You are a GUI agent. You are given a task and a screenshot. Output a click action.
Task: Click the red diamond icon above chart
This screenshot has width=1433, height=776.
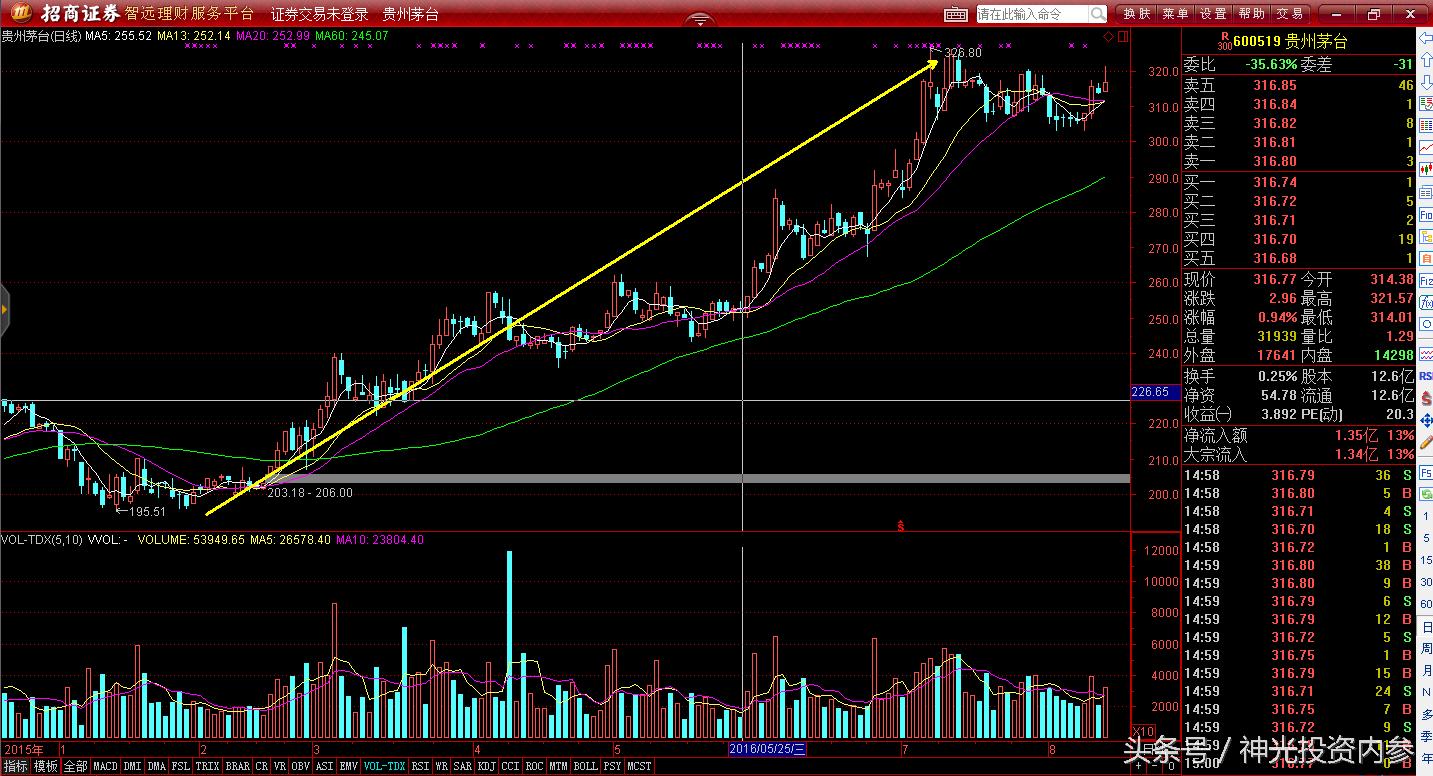[1108, 37]
